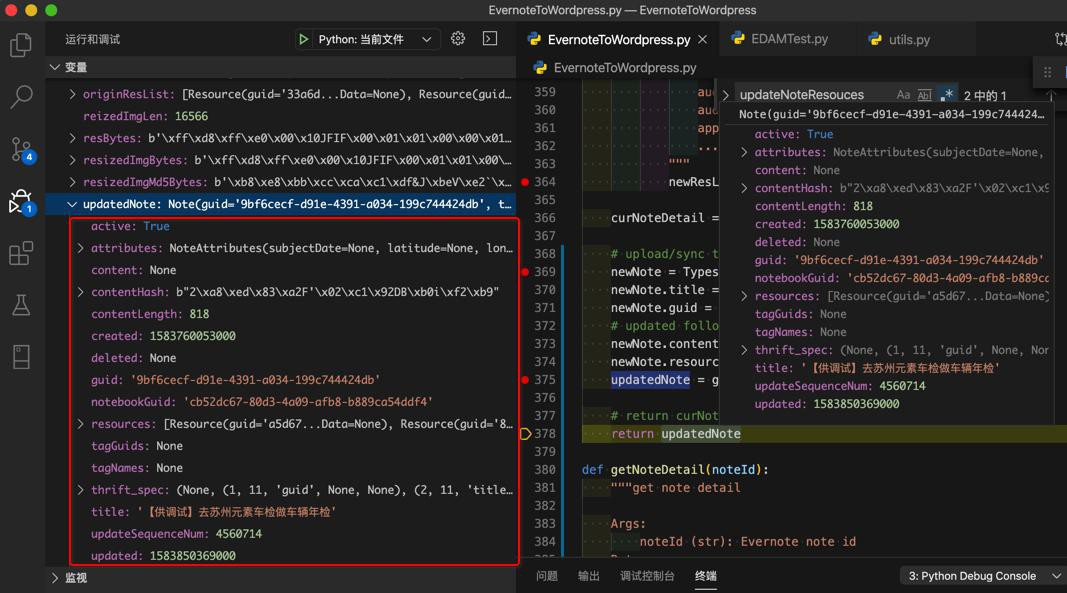Expand contentHash in the variables panel
The height and width of the screenshot is (593, 1067).
click(81, 292)
